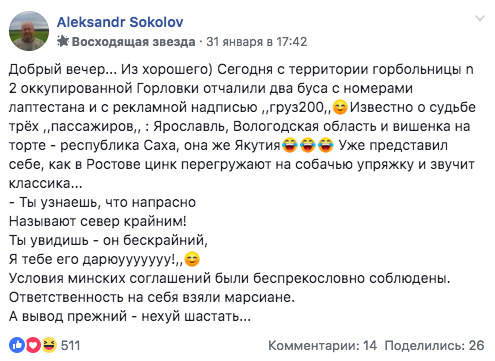Expand the post options chevron
The height and width of the screenshot is (361, 495).
(x=480, y=18)
